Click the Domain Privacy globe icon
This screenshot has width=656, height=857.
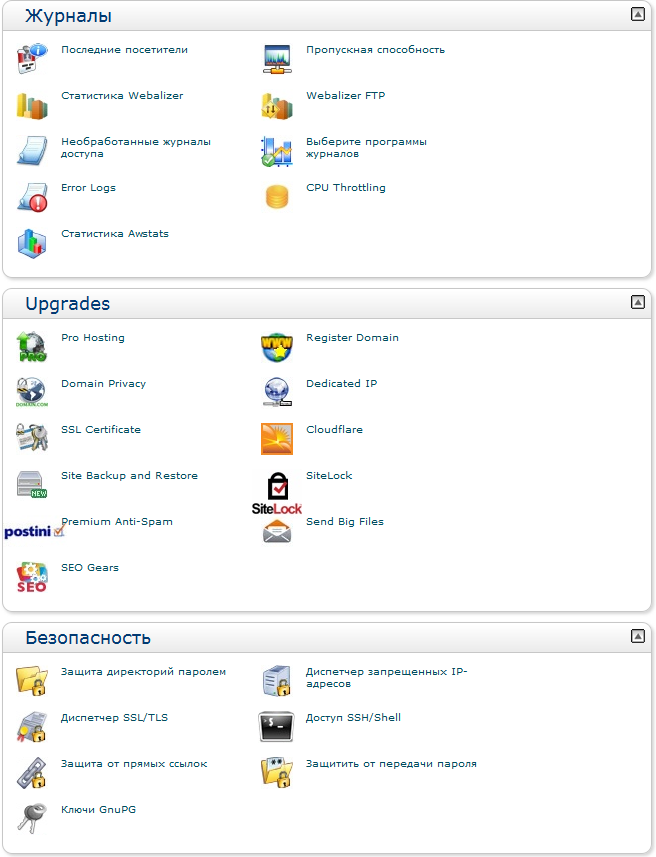point(32,392)
